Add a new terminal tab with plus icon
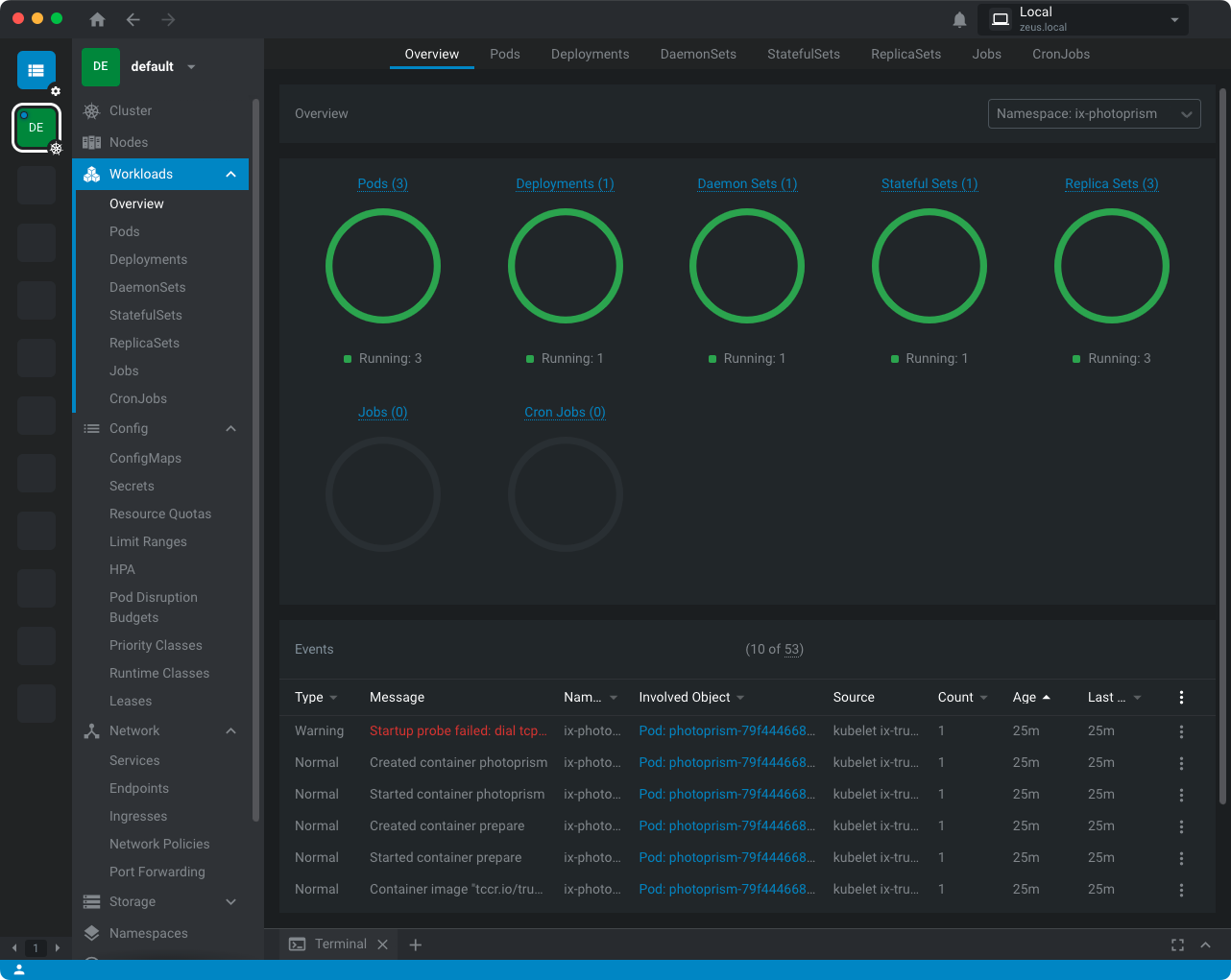Screen dimensions: 1231x980 coord(416,944)
